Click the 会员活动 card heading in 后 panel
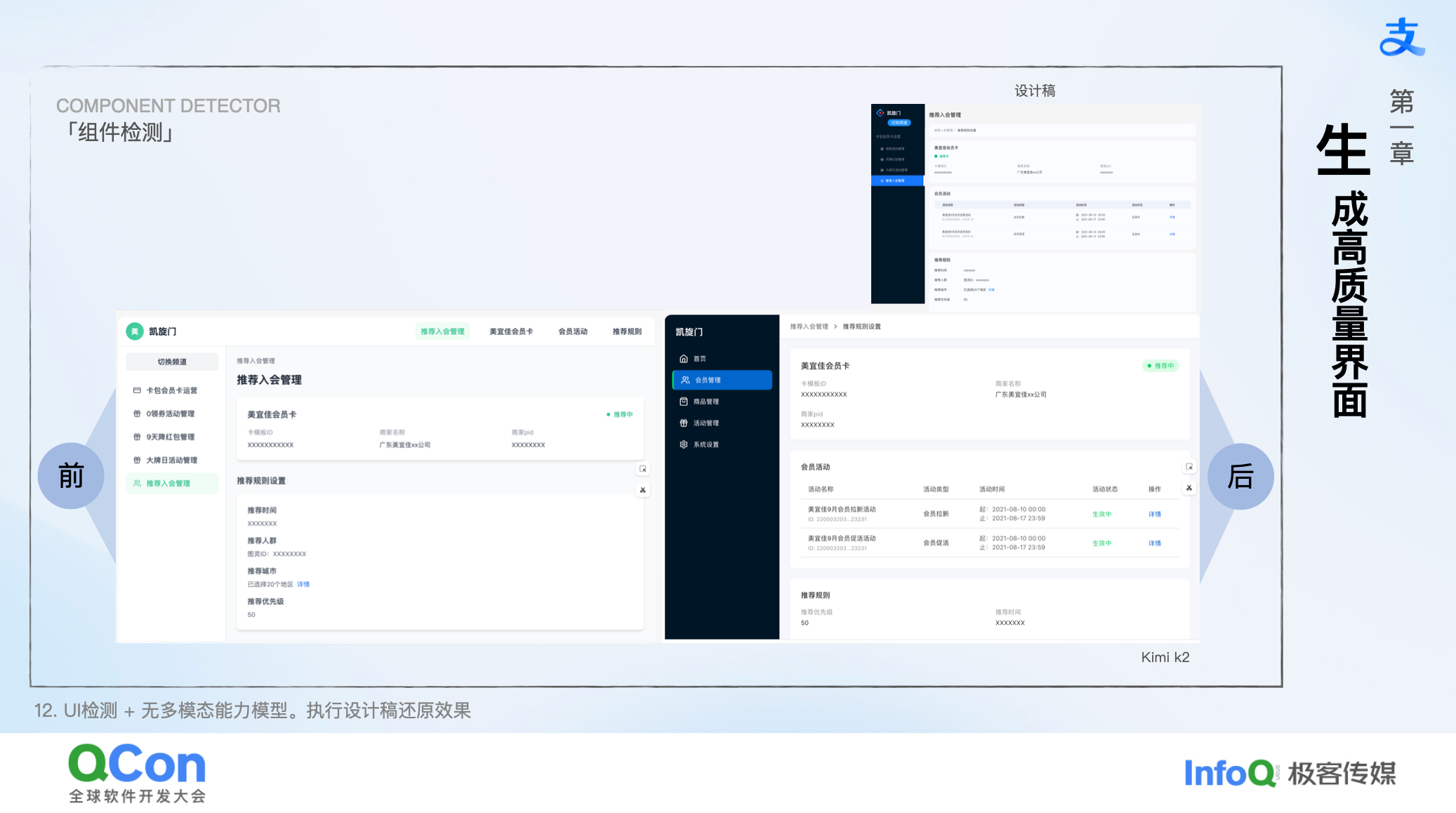Viewport: 1456px width, 813px height. click(x=816, y=467)
